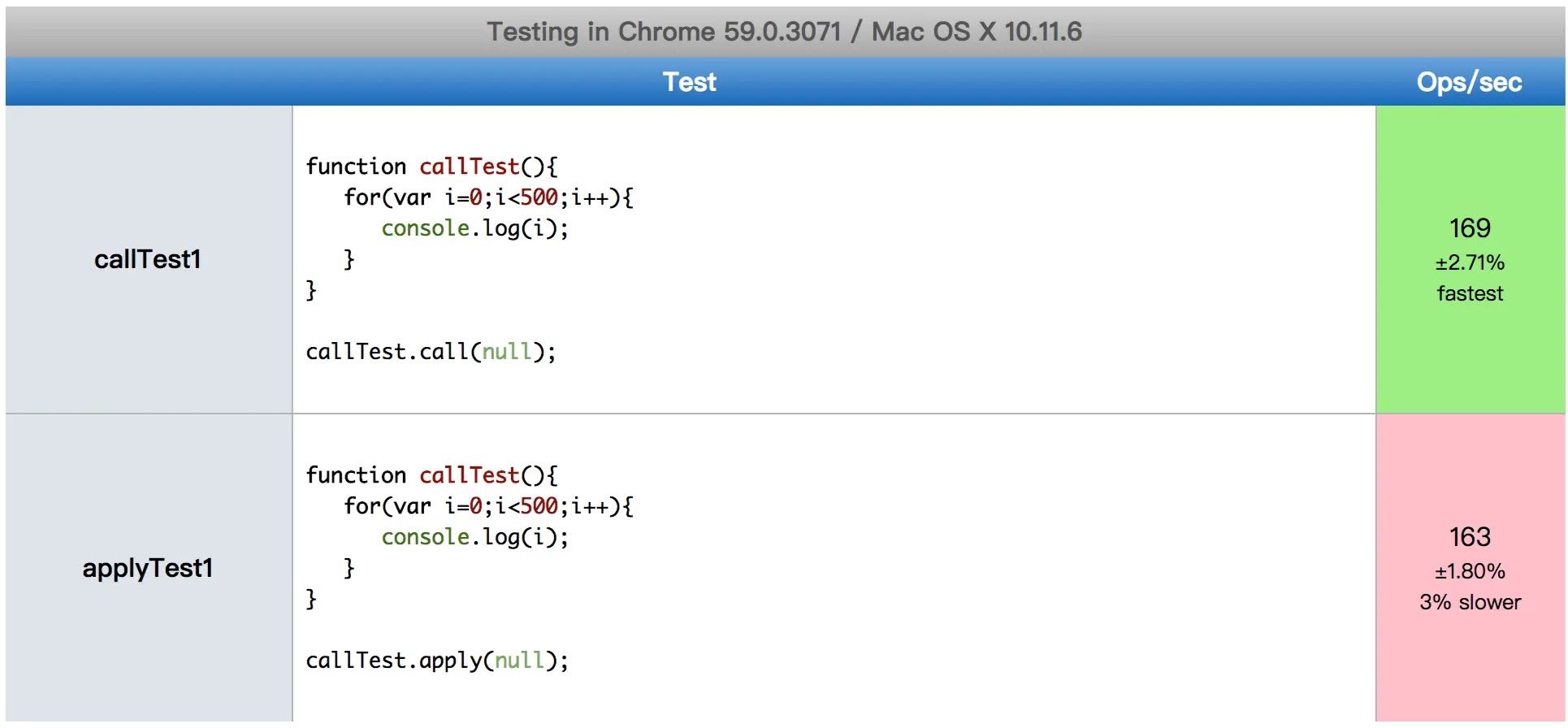Screen dimensions: 1568x728
Task: Click "console.log(i);" in the applyTest1 code
Action: [x=474, y=537]
